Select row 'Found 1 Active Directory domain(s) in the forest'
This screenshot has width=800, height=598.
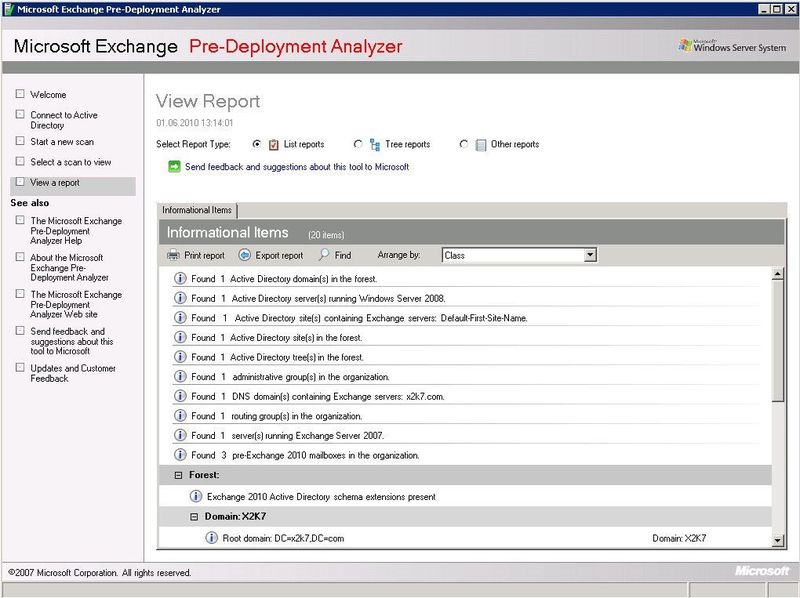tap(465, 279)
